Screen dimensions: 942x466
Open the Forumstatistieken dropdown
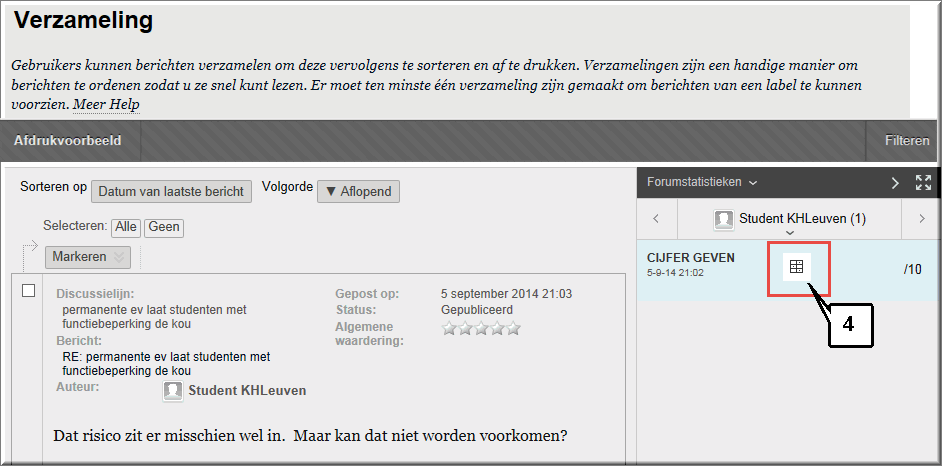[x=702, y=182]
